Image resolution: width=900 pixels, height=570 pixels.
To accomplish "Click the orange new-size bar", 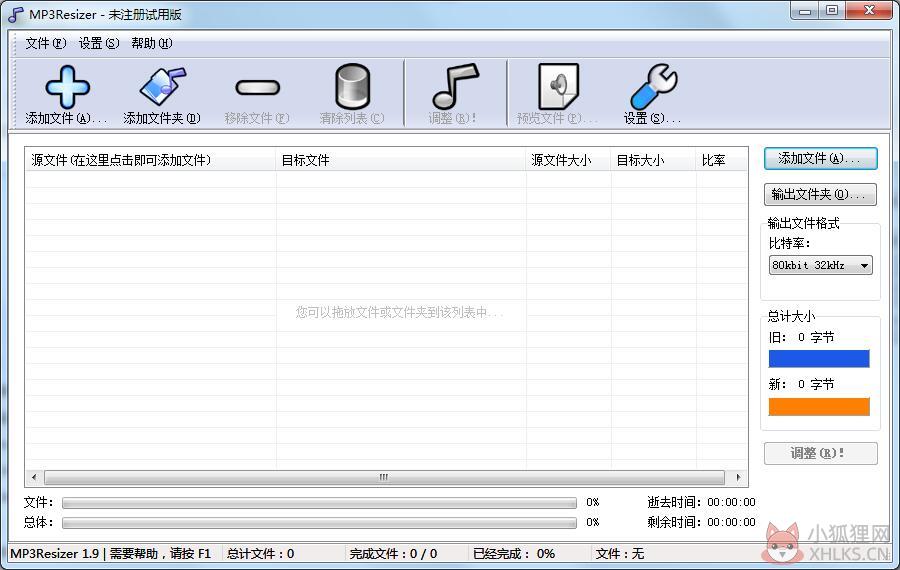I will 819,406.
